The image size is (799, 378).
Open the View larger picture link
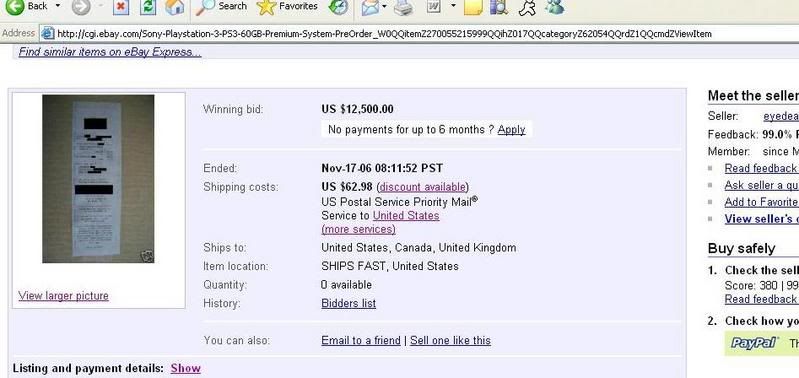tap(63, 295)
